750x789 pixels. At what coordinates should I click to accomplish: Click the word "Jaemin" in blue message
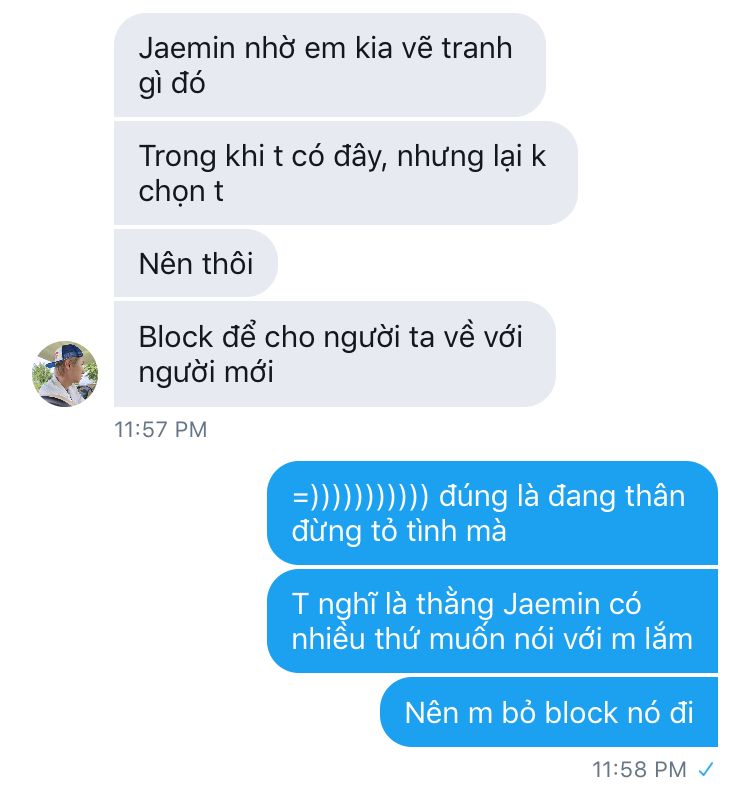551,604
